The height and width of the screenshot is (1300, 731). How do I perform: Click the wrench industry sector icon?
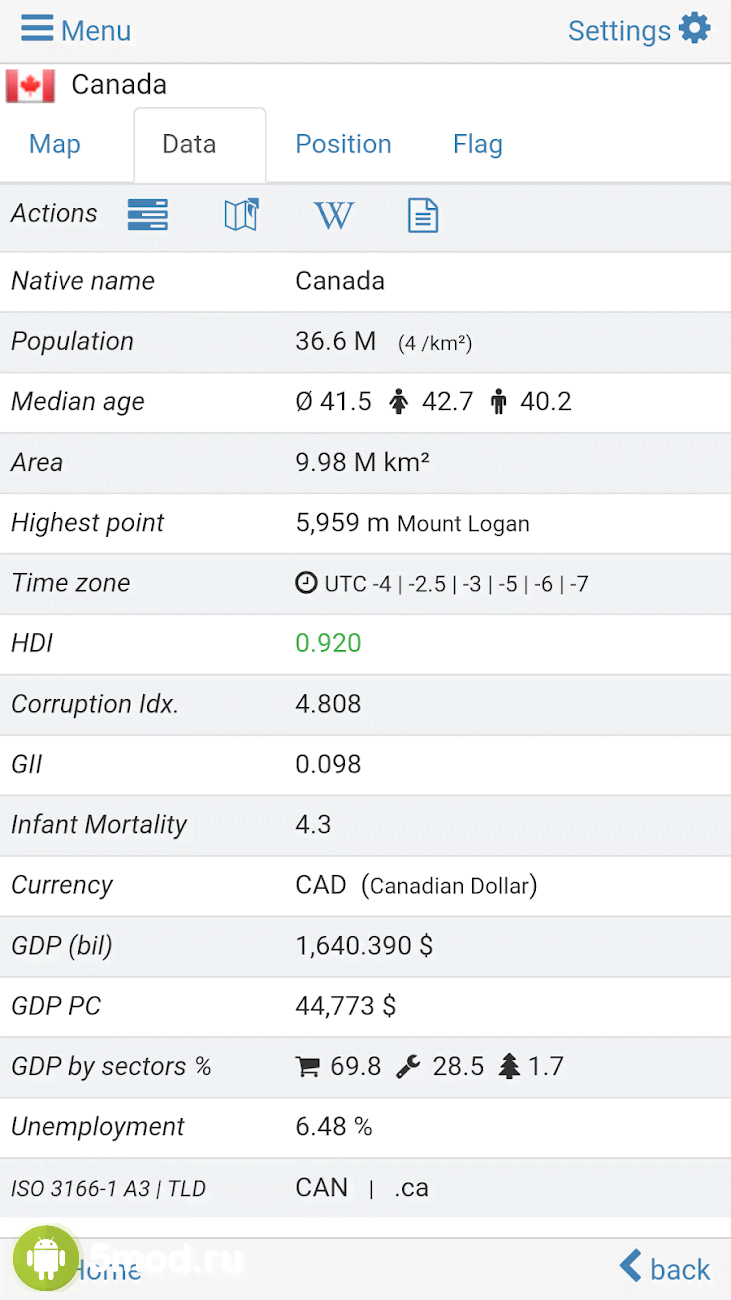[x=408, y=1067]
